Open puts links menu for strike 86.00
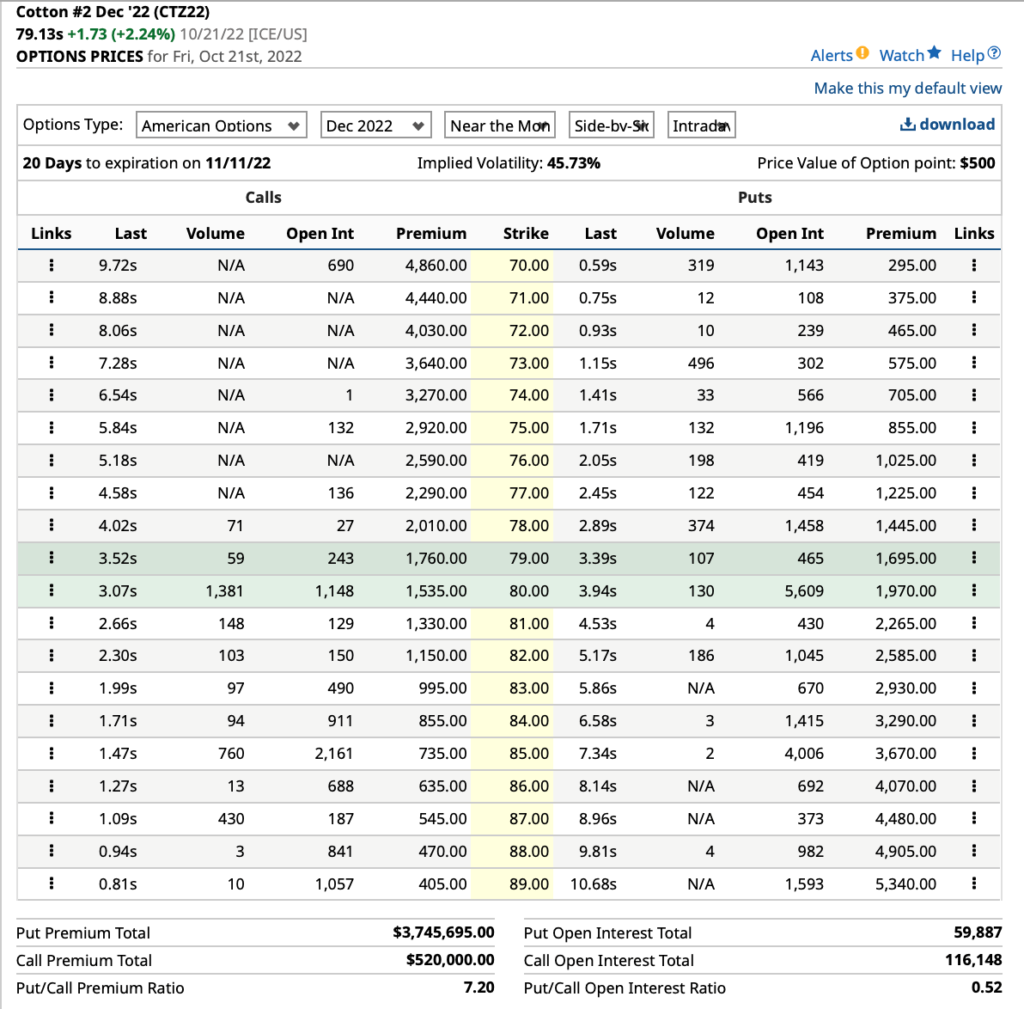Screen dimensions: 1024x1009 tap(974, 786)
